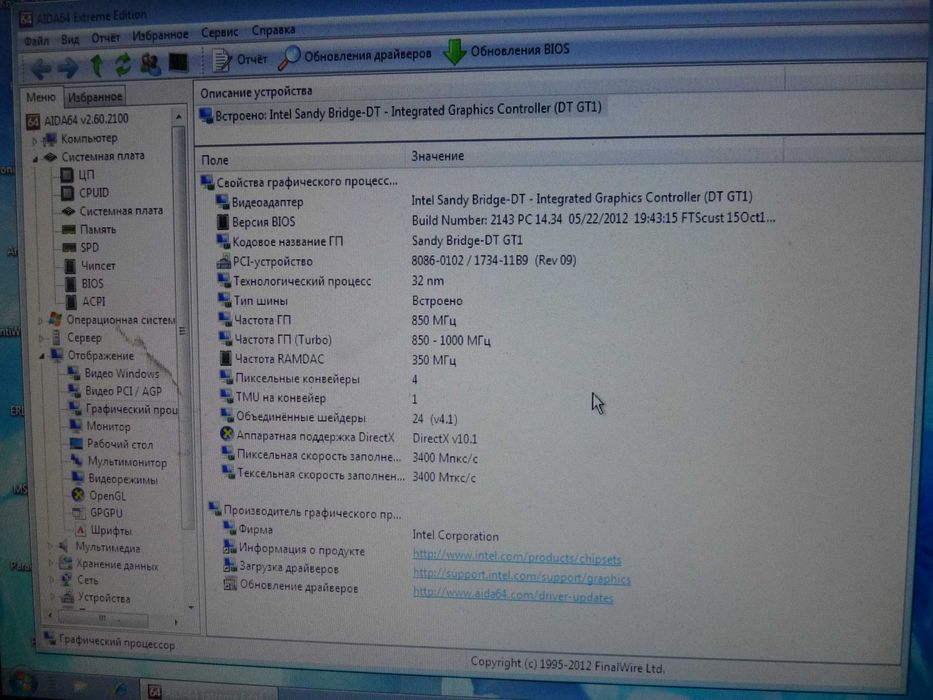933x700 pixels.
Task: Select Монитор in the tree
Action: coord(99,427)
